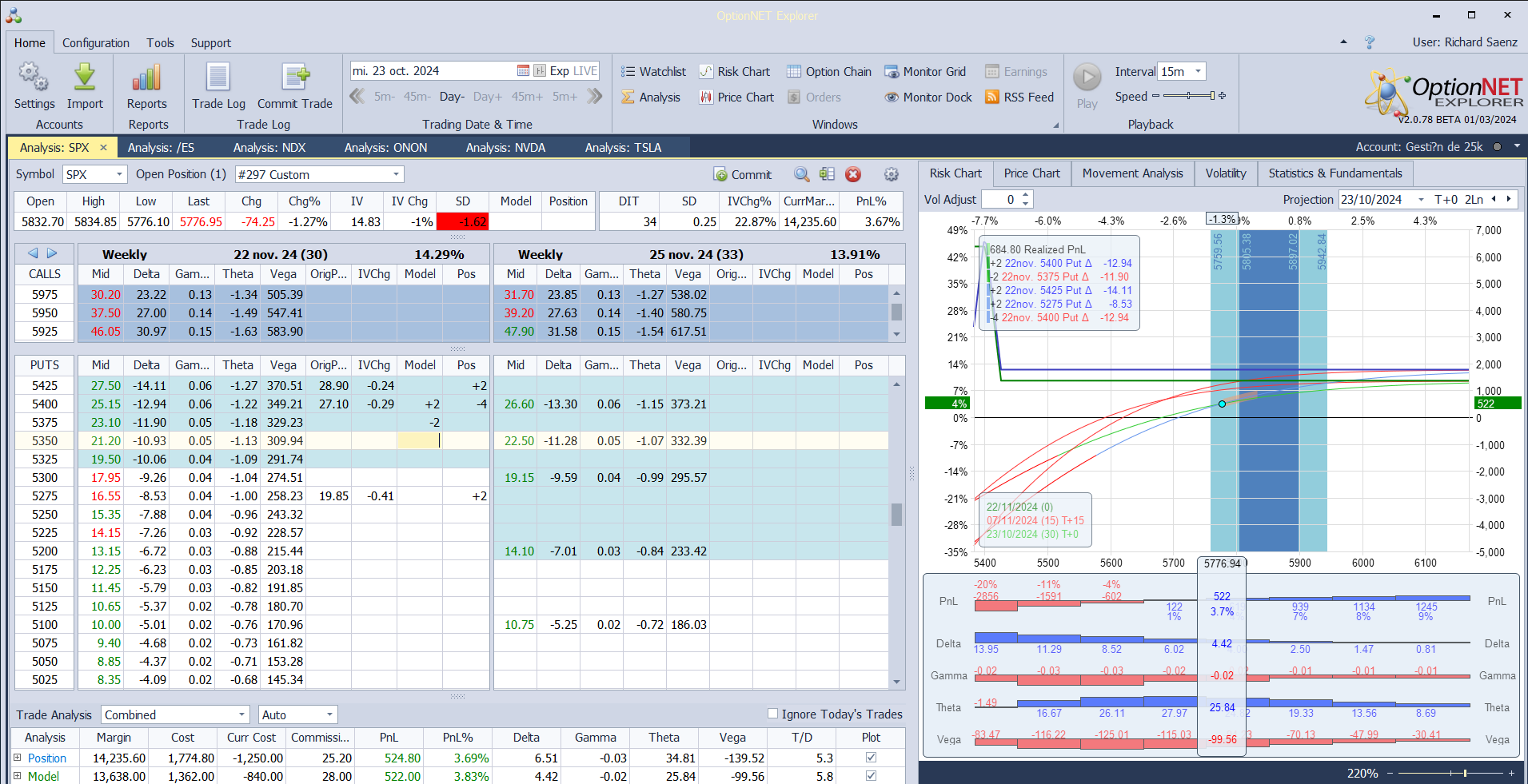Show previous expiration with blue left arrow
This screenshot has width=1528, height=784.
(33, 253)
